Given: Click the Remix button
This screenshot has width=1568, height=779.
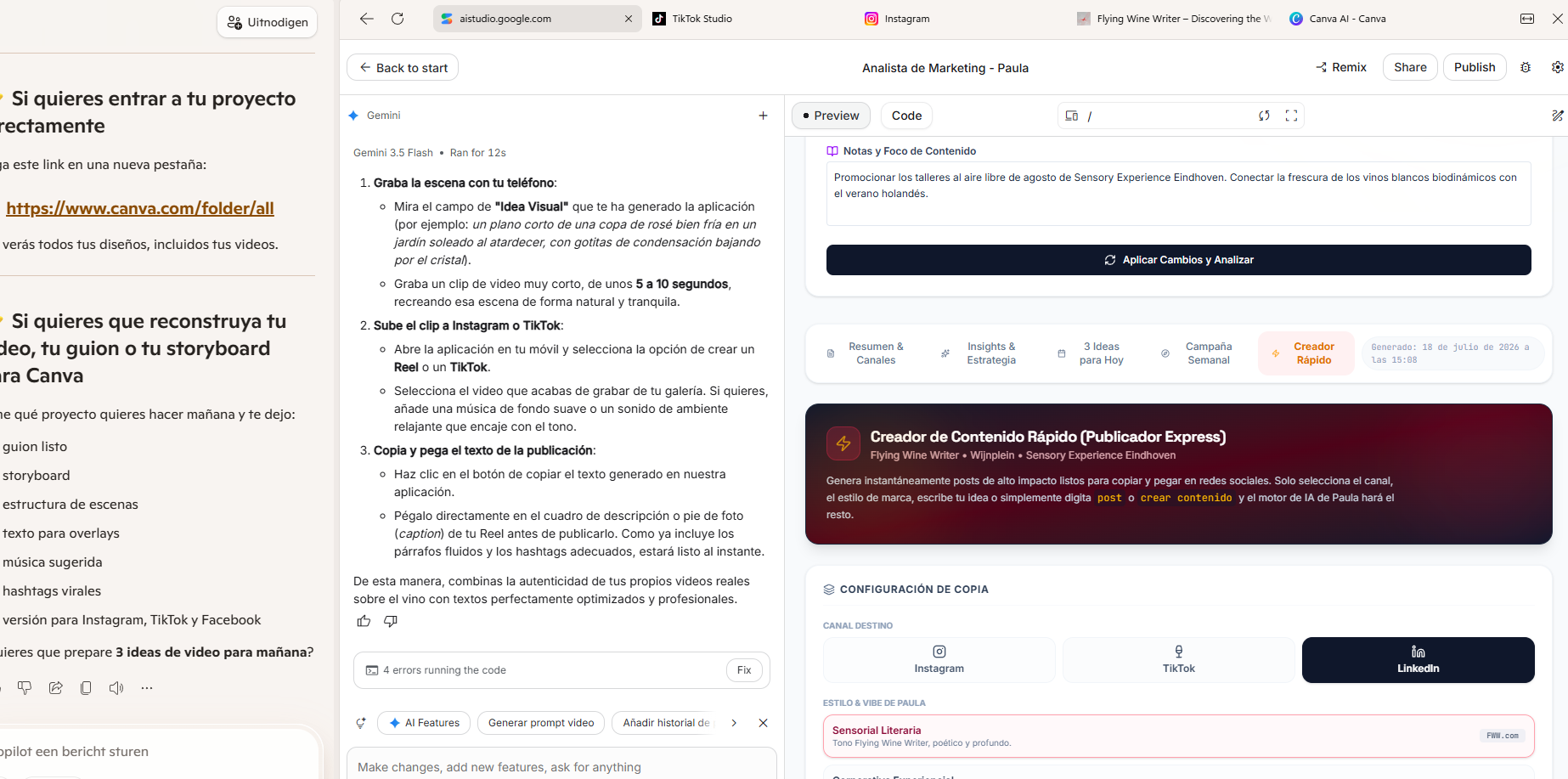Looking at the screenshot, I should [1341, 67].
